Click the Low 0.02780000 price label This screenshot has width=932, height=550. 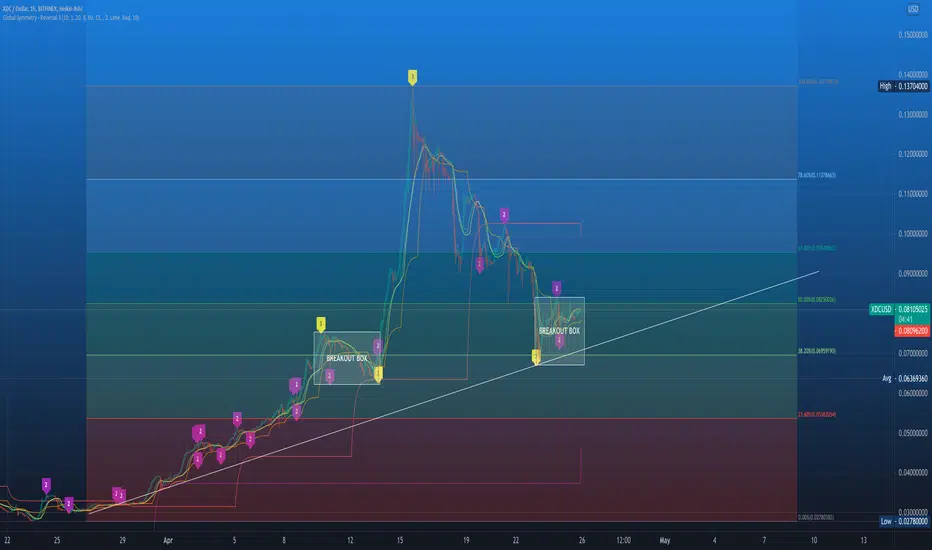(x=903, y=521)
